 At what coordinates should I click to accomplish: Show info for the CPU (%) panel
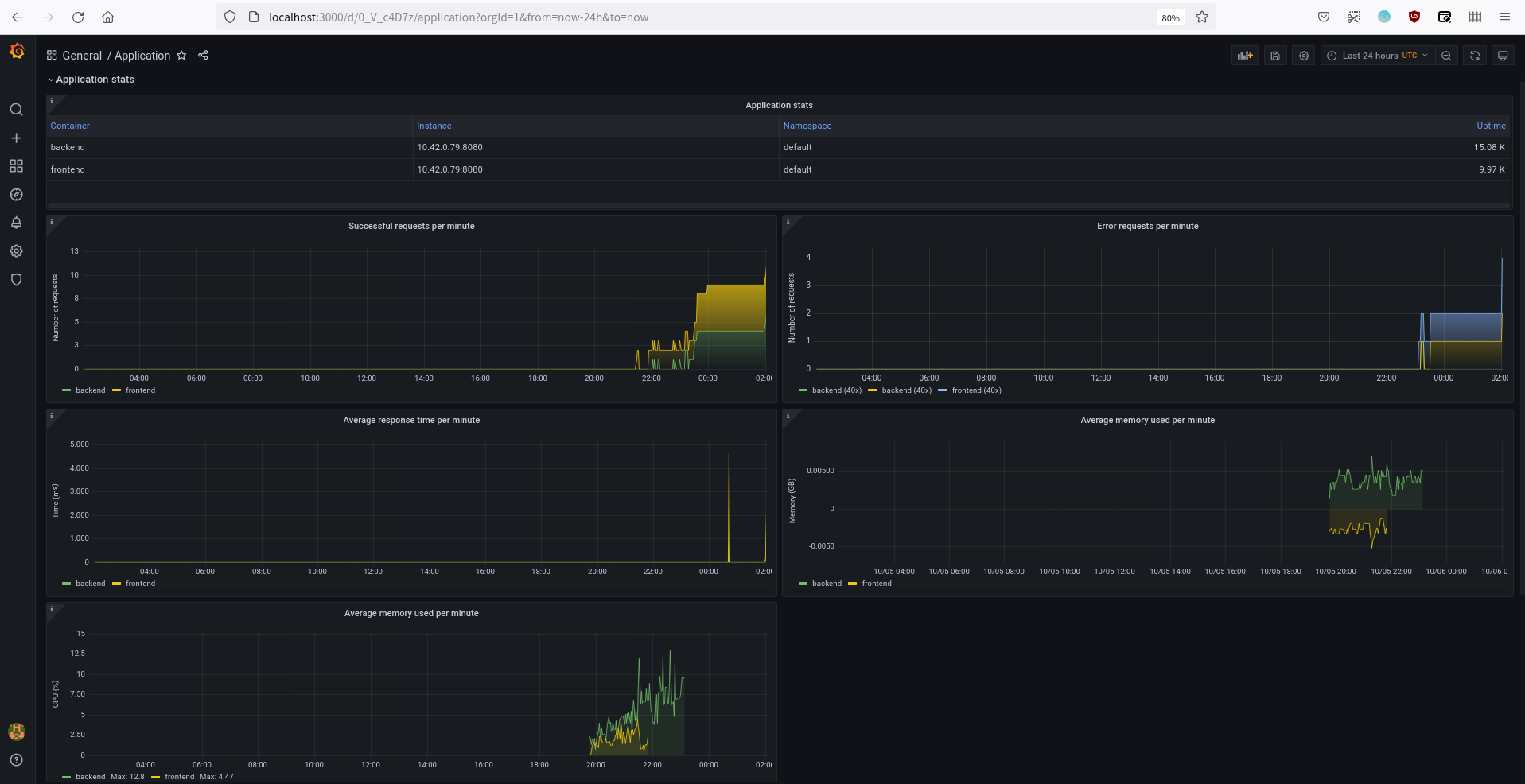pyautogui.click(x=52, y=609)
